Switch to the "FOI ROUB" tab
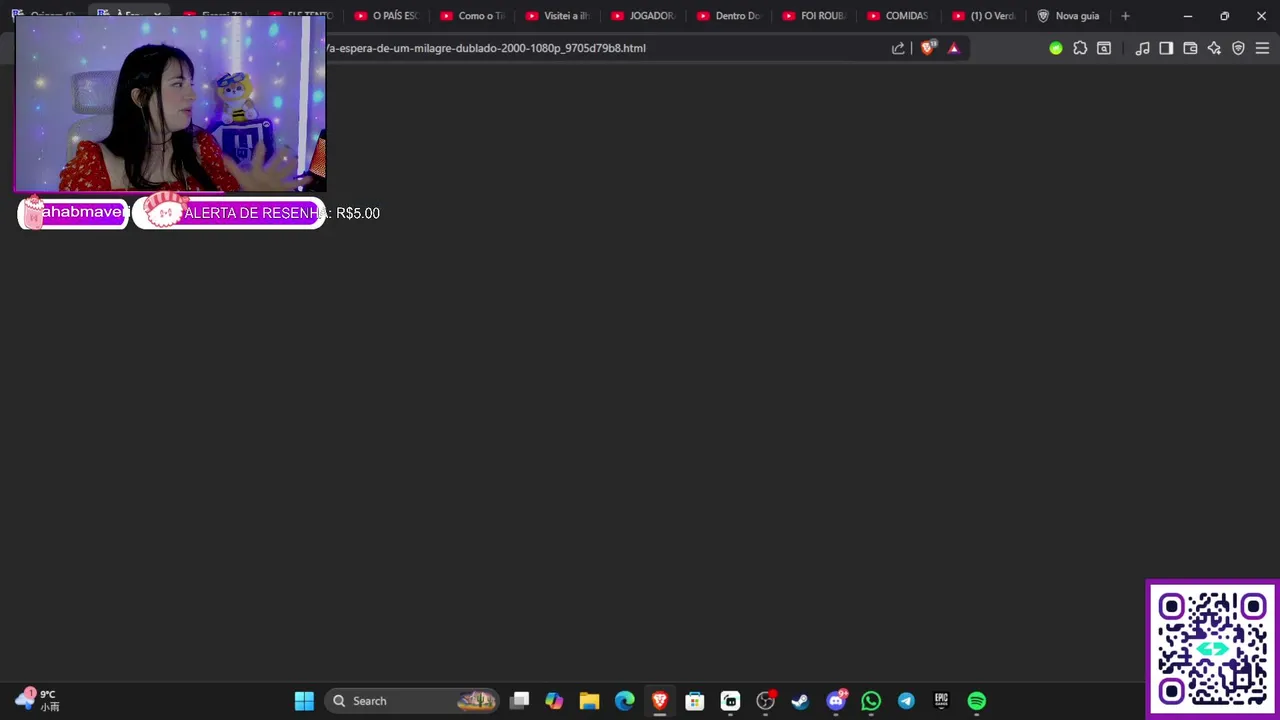This screenshot has width=1280, height=720. (x=817, y=16)
